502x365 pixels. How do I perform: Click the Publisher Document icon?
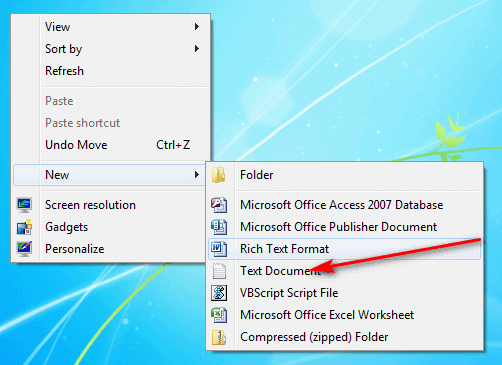(219, 227)
